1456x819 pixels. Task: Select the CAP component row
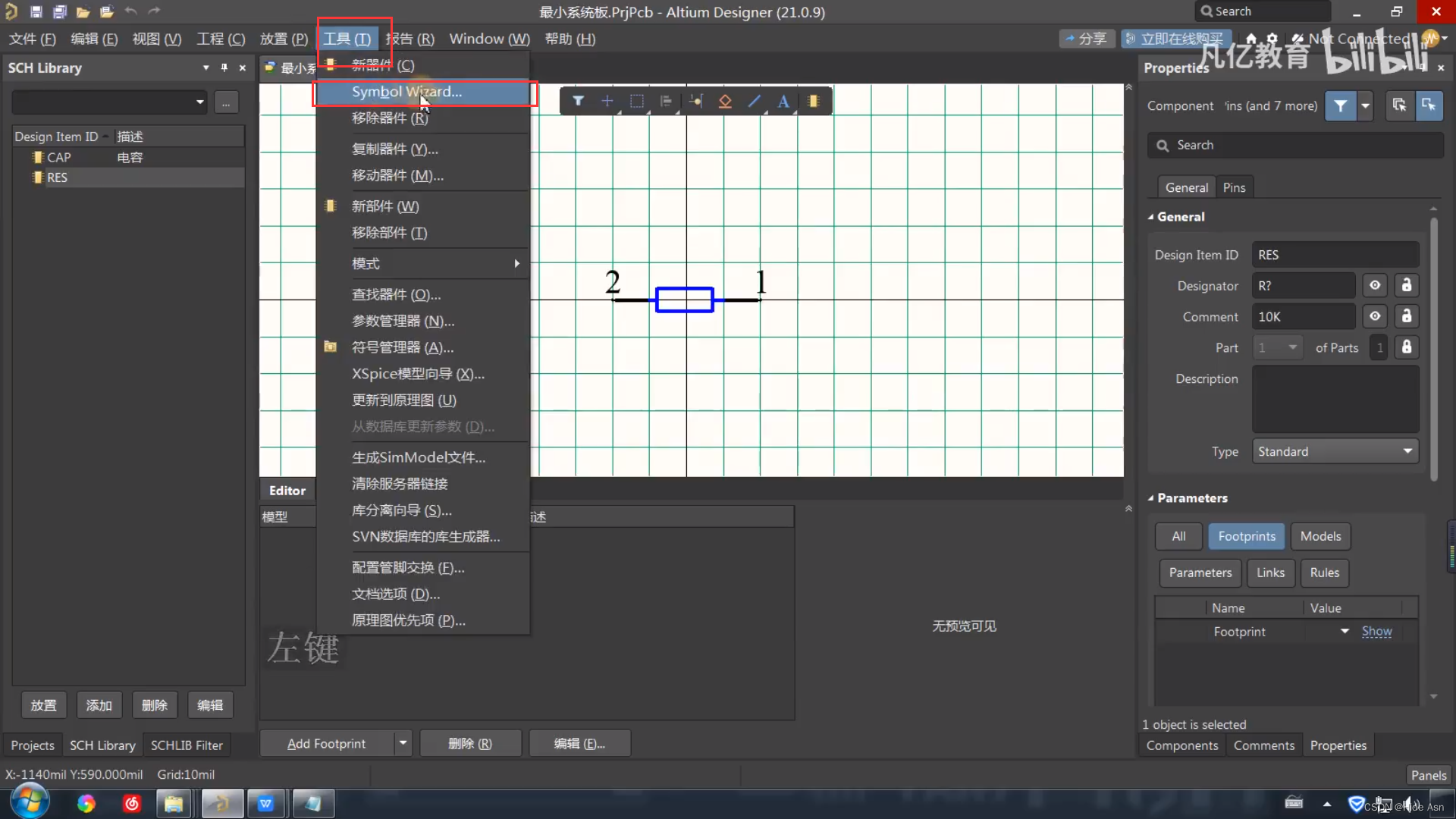coord(129,157)
